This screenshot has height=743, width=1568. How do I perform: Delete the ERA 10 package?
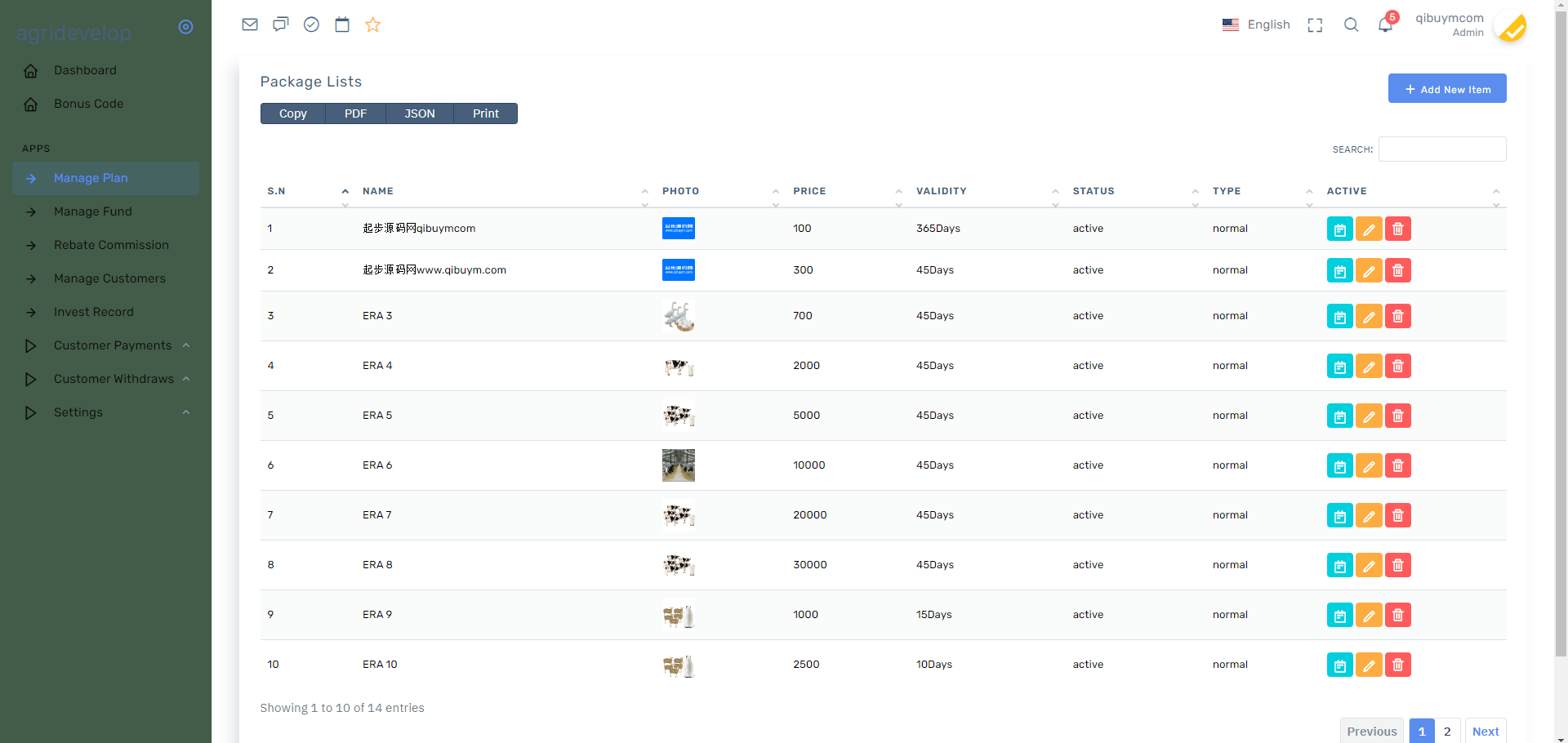pos(1398,665)
